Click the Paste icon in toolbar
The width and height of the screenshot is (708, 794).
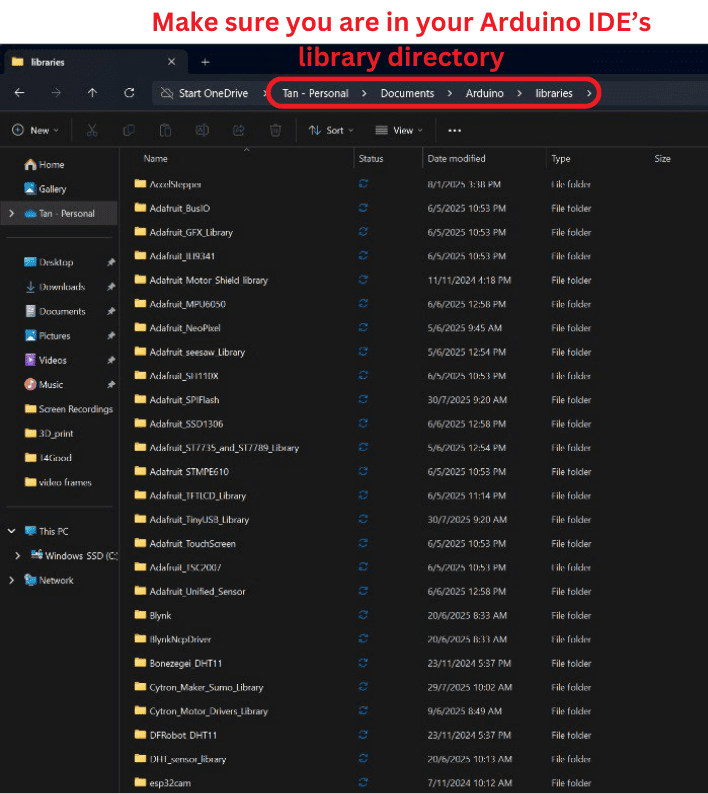[165, 130]
